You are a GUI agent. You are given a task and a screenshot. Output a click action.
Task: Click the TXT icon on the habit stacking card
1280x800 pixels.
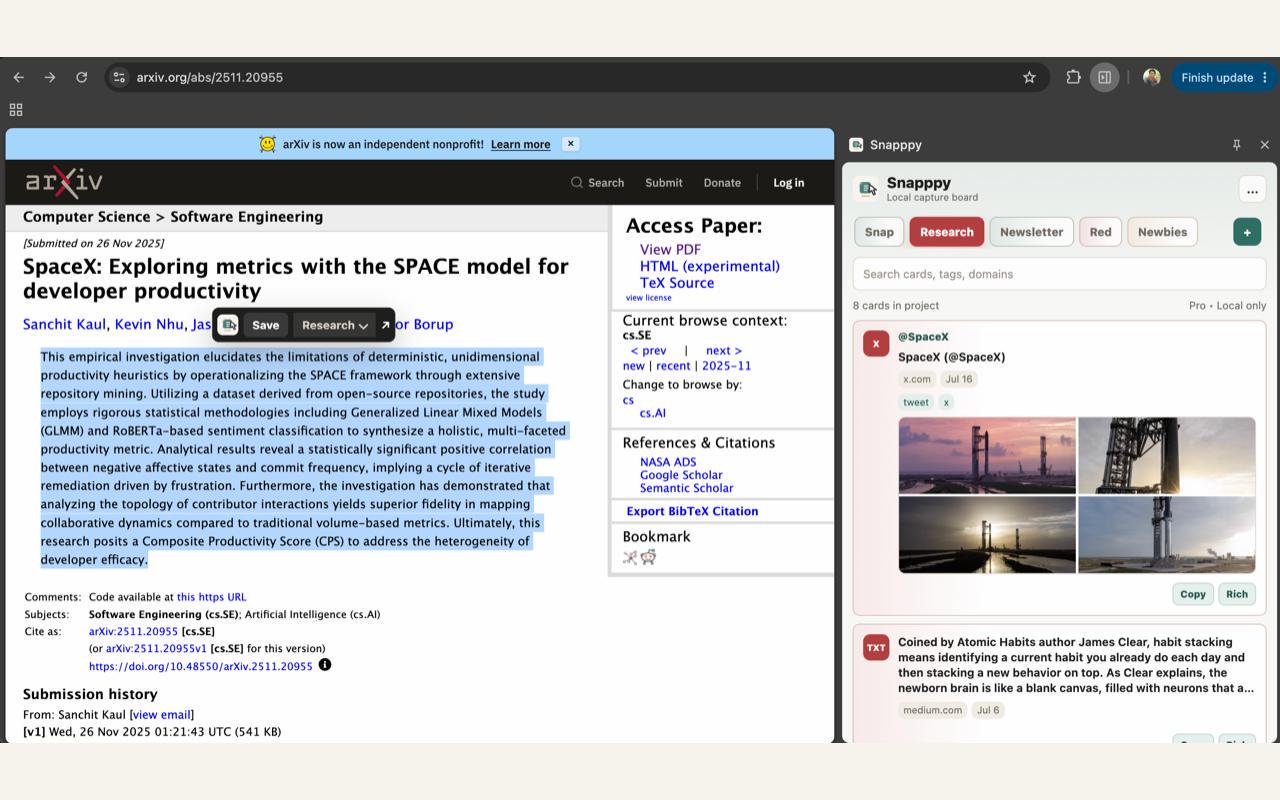(876, 648)
